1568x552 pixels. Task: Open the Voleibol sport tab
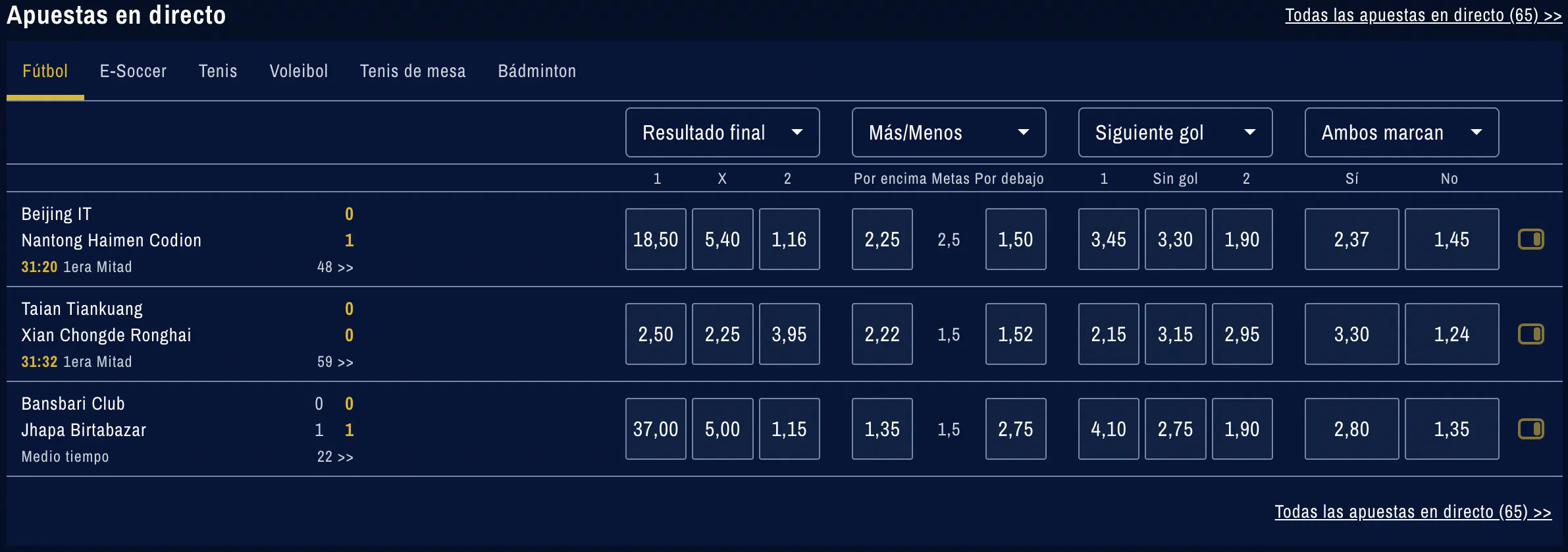(299, 71)
